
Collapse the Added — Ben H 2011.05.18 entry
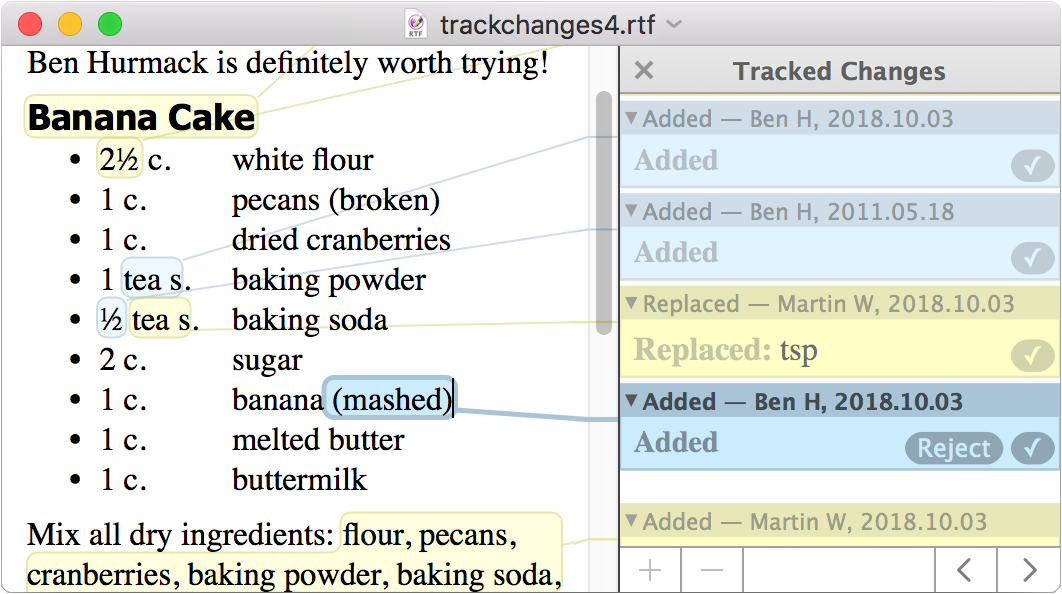(631, 211)
